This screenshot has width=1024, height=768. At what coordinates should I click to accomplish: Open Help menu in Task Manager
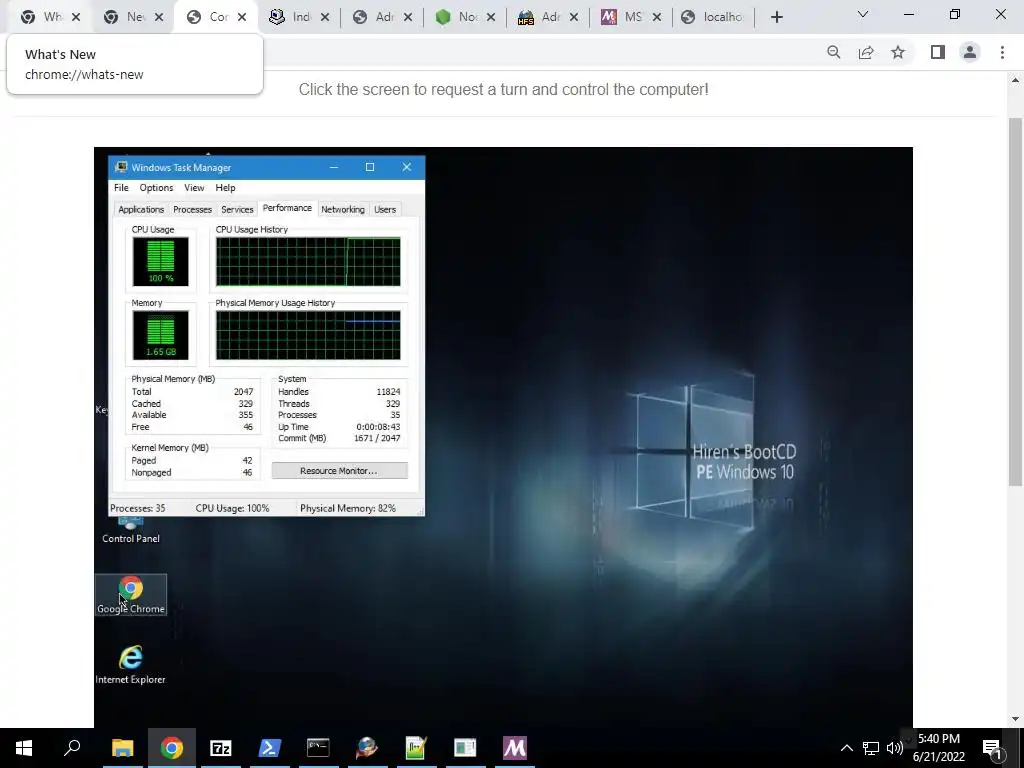coord(225,187)
